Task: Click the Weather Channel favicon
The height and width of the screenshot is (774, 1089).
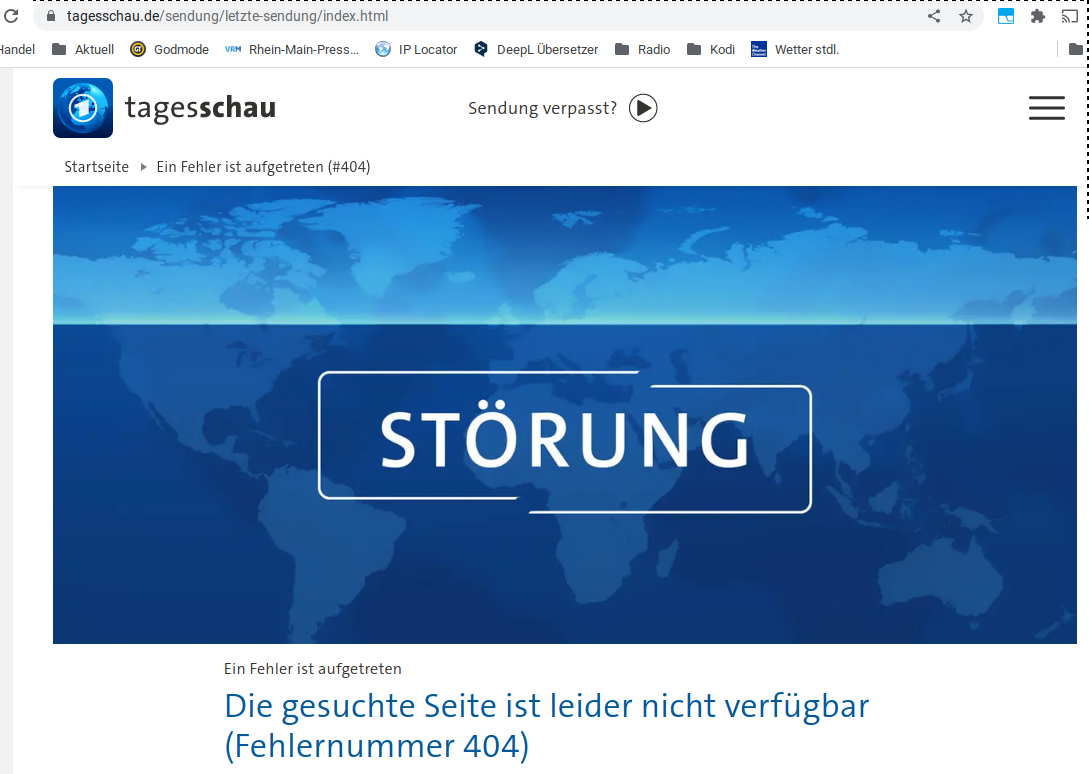Action: pos(759,49)
